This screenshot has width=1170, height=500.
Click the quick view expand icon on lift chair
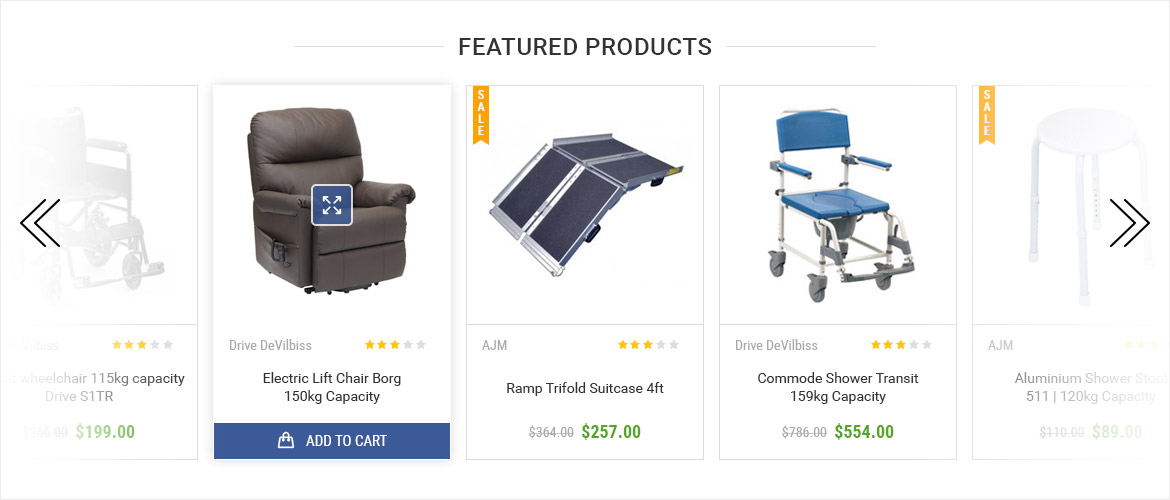[332, 205]
